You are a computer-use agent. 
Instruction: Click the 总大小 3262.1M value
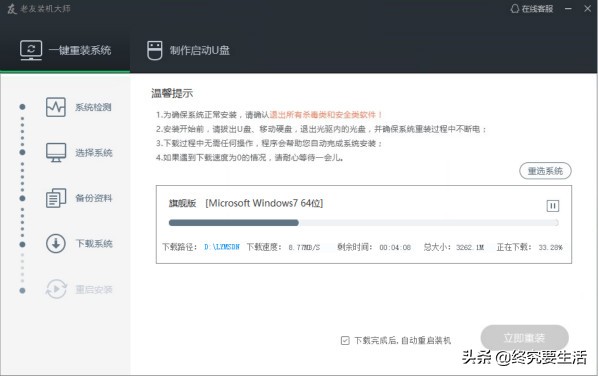click(x=470, y=247)
